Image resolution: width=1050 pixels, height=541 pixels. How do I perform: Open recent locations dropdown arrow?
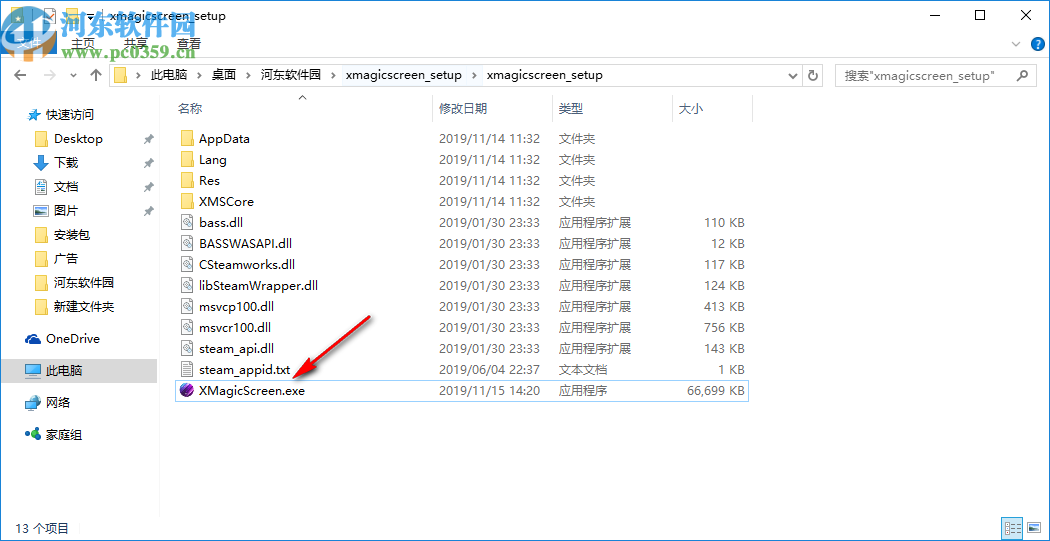click(x=72, y=76)
